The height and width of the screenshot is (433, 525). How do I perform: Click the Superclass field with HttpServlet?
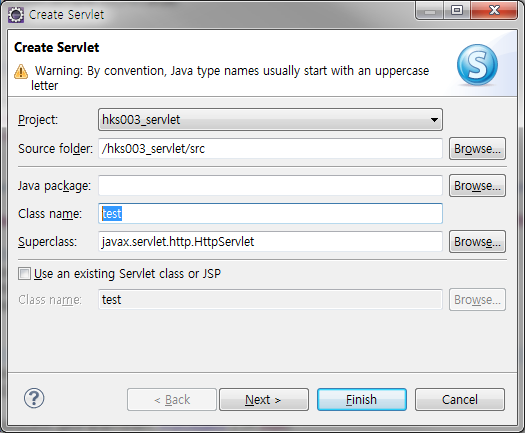(x=270, y=241)
